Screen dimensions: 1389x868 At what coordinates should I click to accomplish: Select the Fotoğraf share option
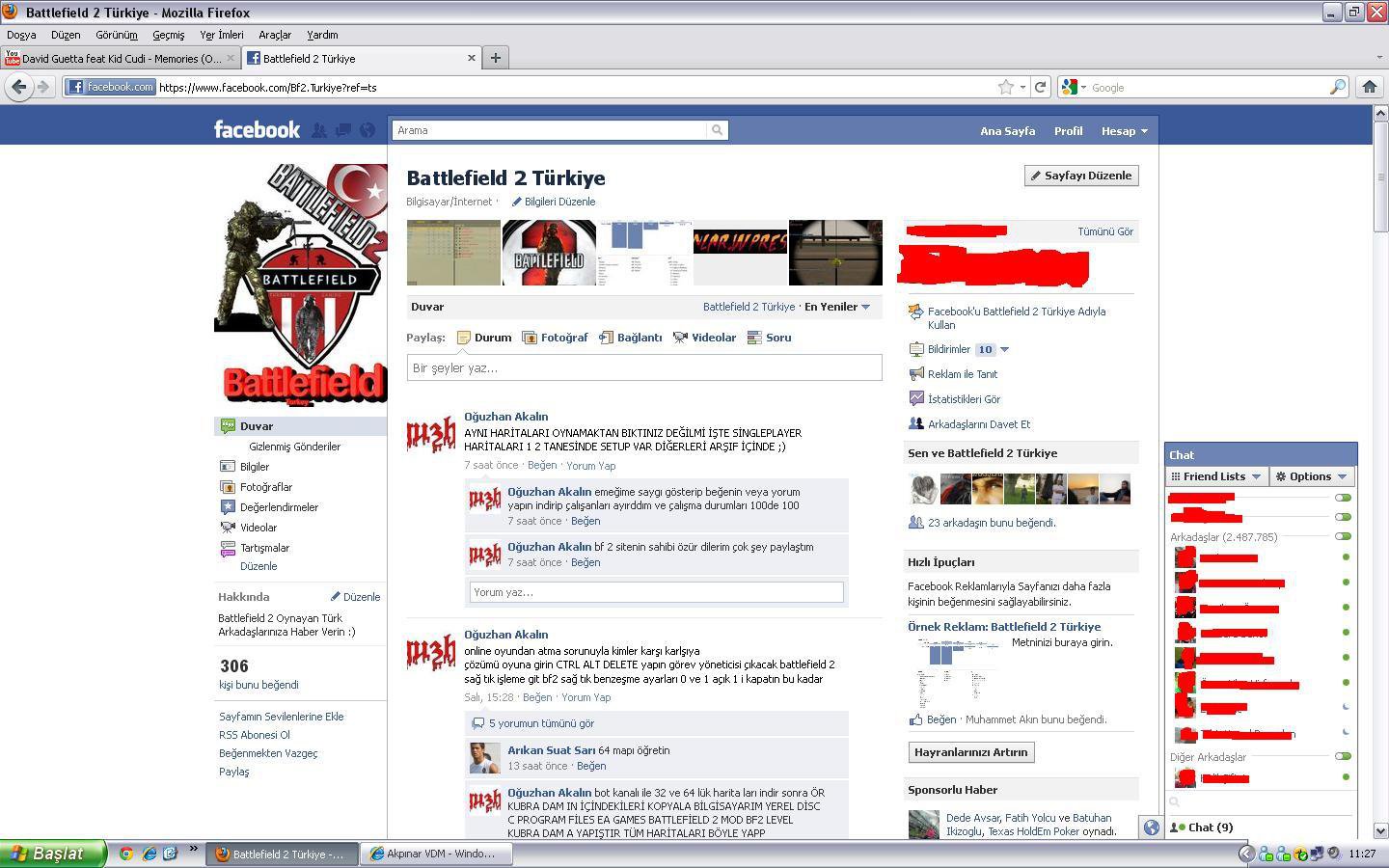point(555,338)
